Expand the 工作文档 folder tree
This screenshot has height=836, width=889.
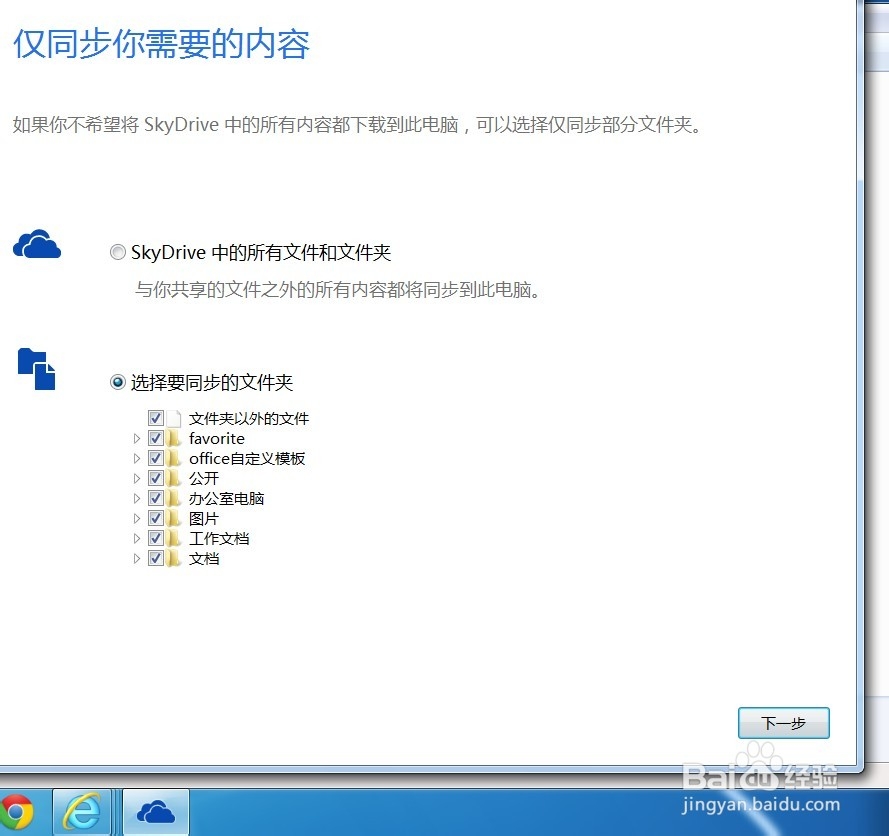pyautogui.click(x=137, y=538)
